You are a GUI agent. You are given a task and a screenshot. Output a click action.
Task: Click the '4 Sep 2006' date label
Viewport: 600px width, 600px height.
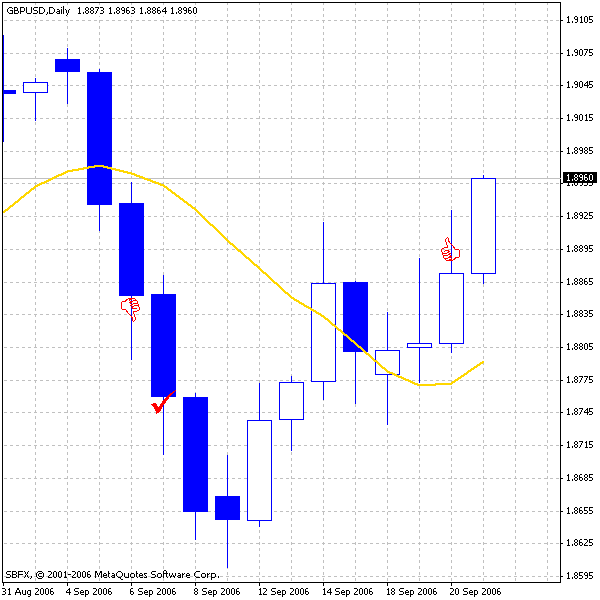tap(89, 592)
